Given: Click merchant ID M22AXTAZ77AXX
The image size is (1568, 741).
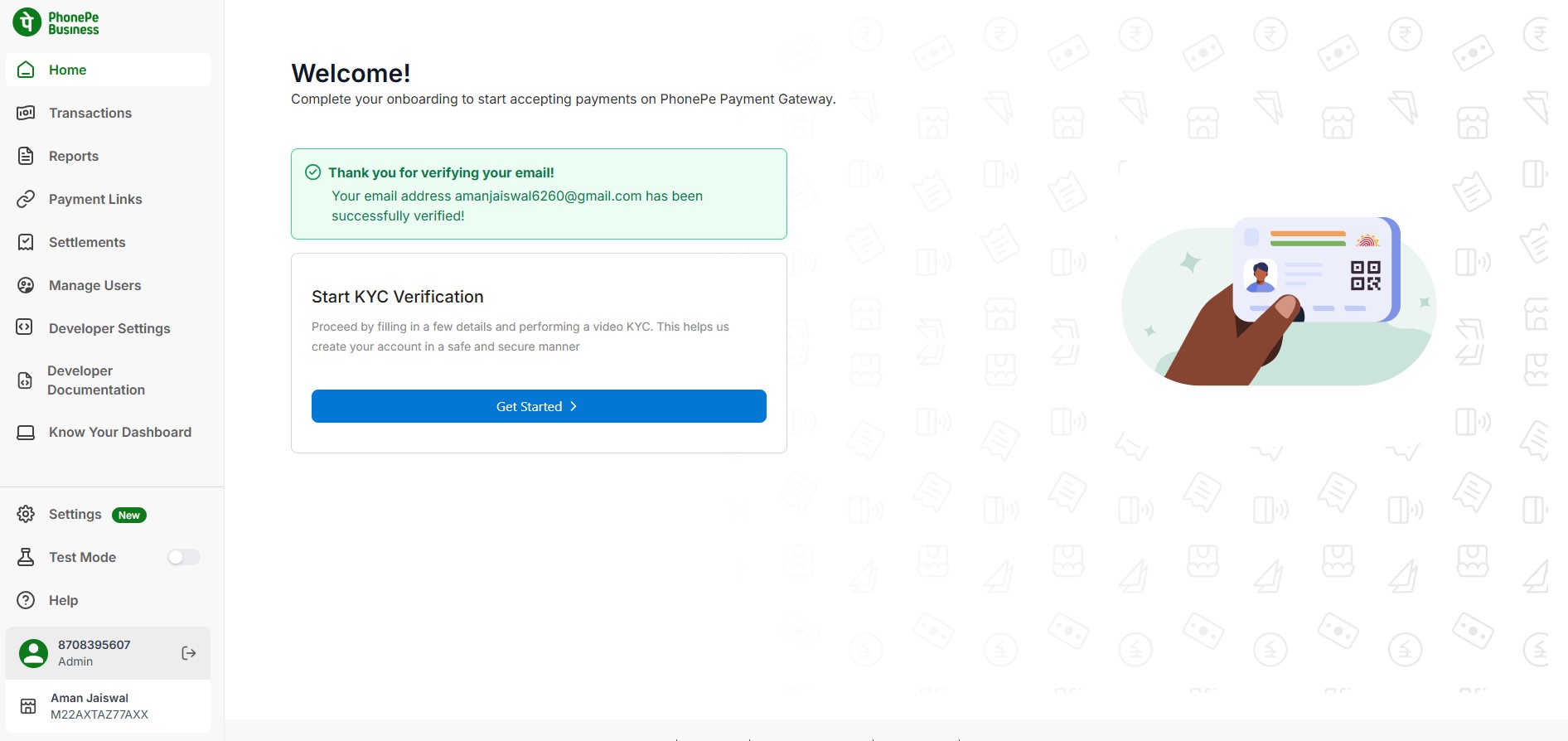Looking at the screenshot, I should (x=99, y=714).
